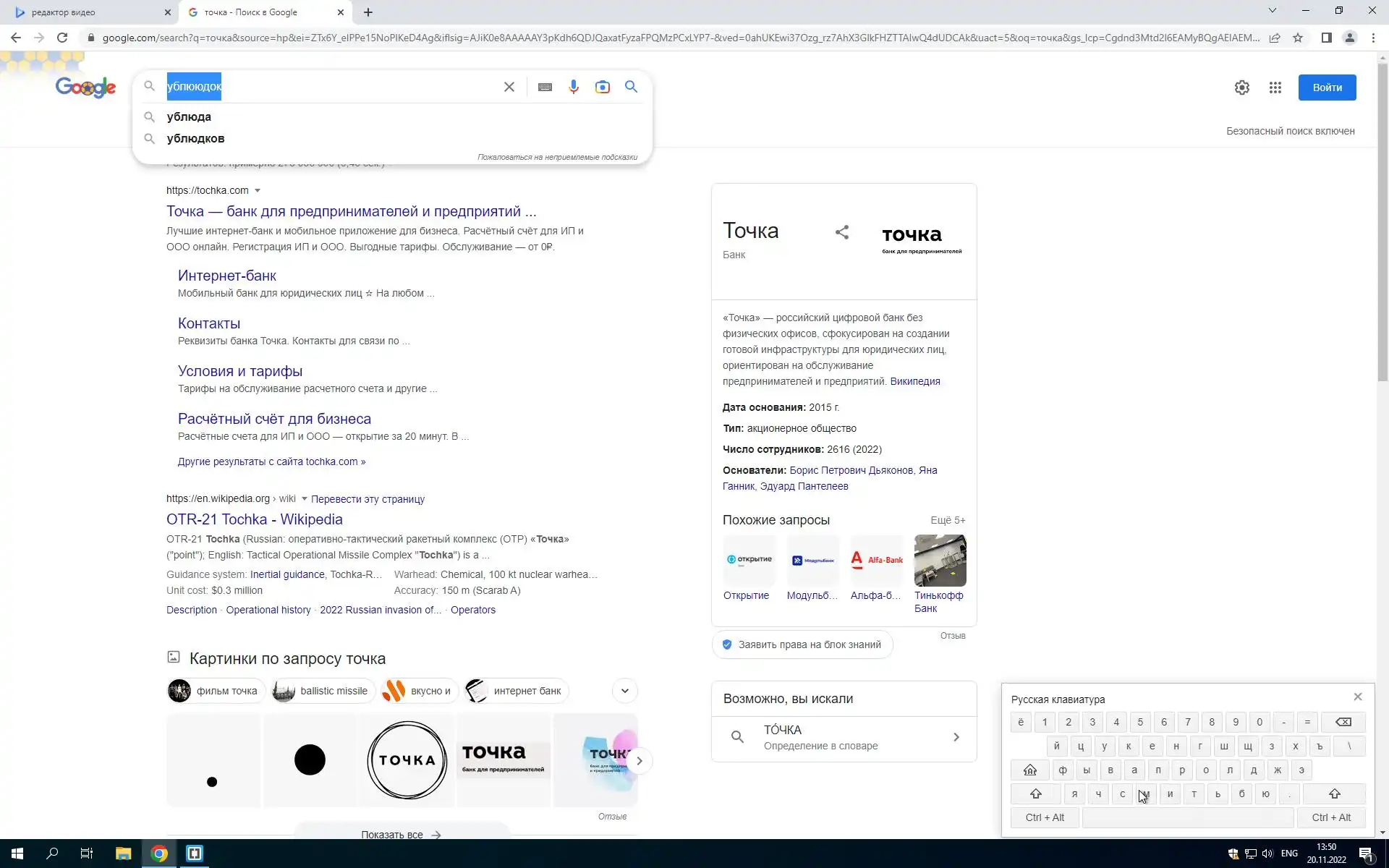Expand the tochka.com result dropdown arrow
The width and height of the screenshot is (1389, 868).
pos(258,191)
